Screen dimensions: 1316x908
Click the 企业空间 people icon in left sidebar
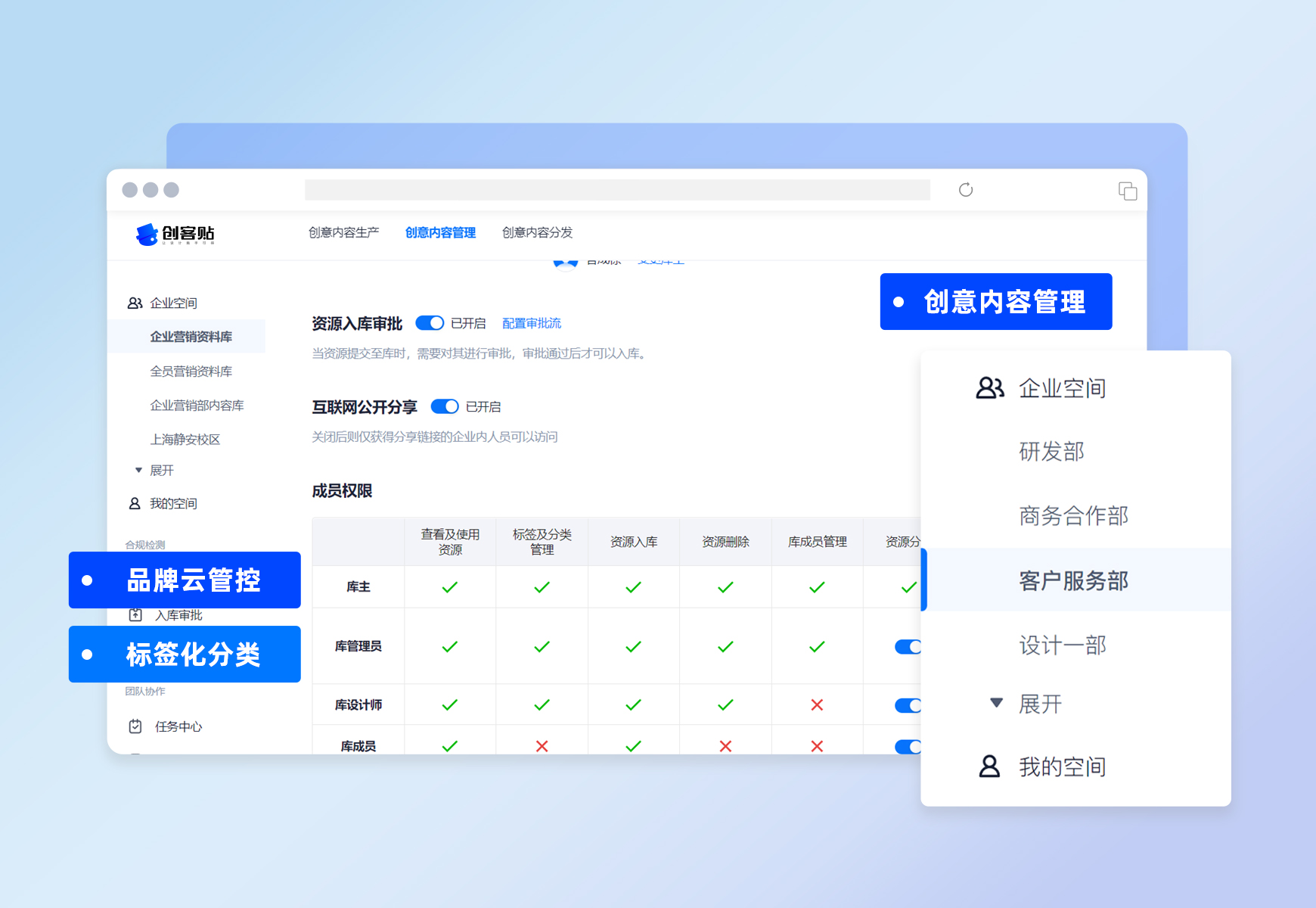point(135,303)
